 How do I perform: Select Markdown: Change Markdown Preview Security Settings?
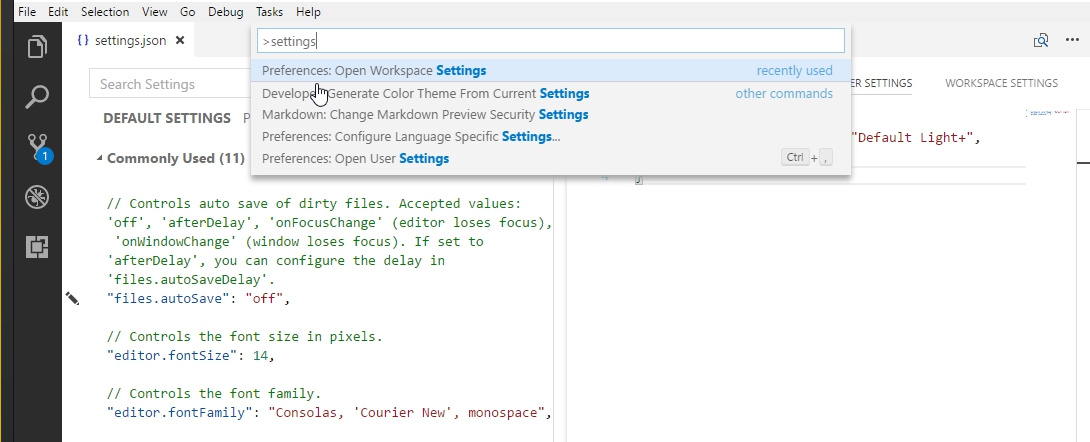point(551,115)
